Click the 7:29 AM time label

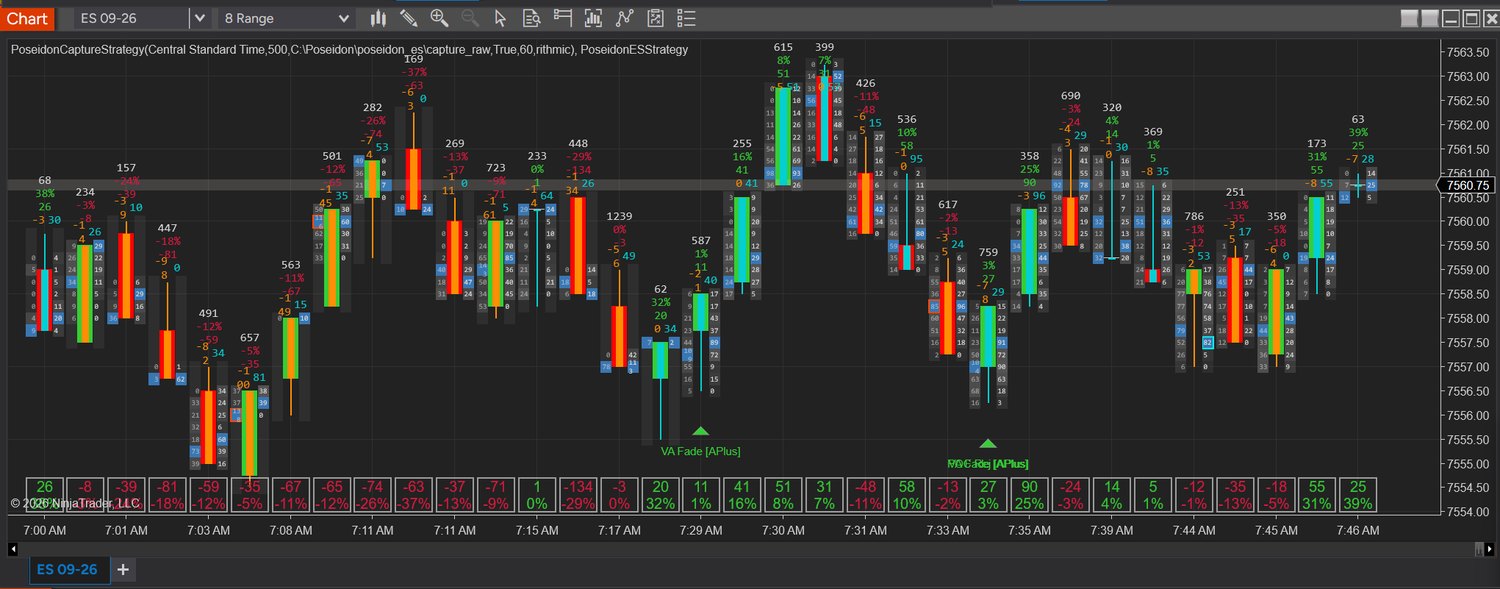701,530
